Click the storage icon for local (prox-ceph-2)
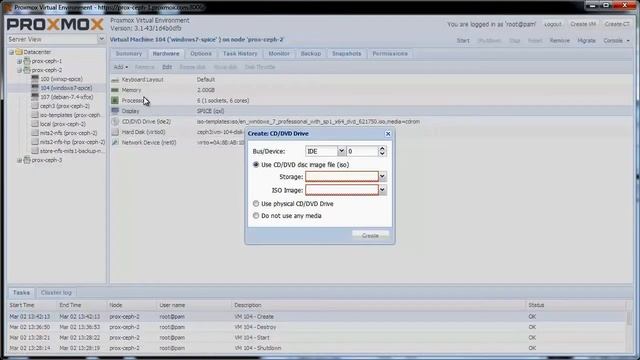Image resolution: width=640 pixels, height=360 pixels. [35, 124]
